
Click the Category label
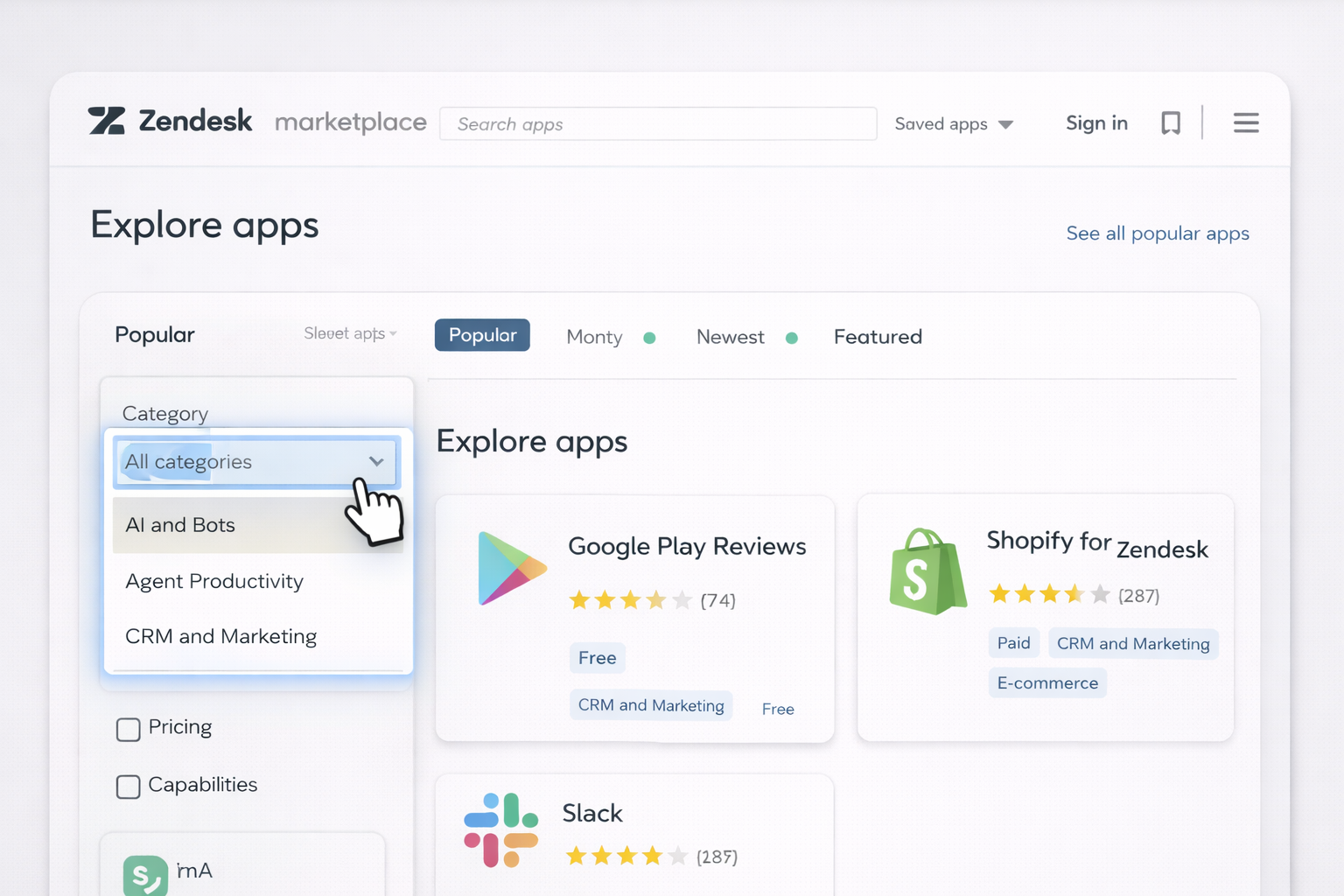[165, 414]
